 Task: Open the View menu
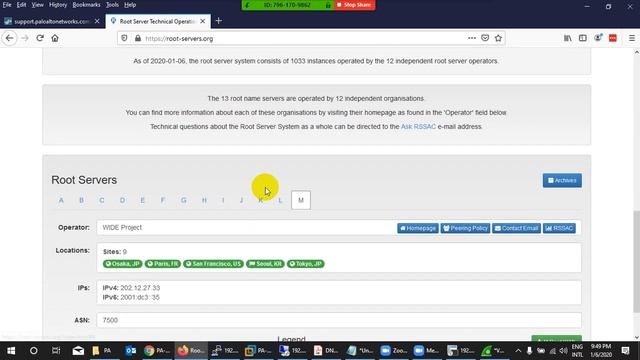point(38,5)
